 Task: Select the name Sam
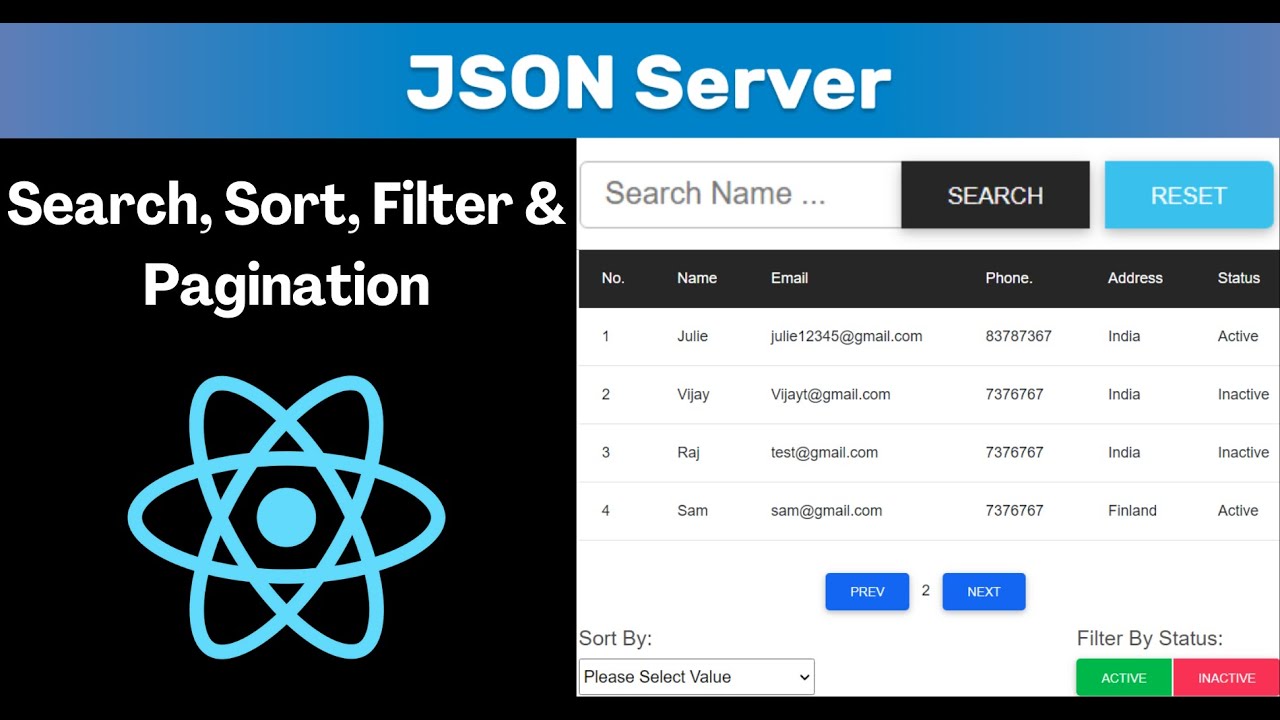(692, 510)
